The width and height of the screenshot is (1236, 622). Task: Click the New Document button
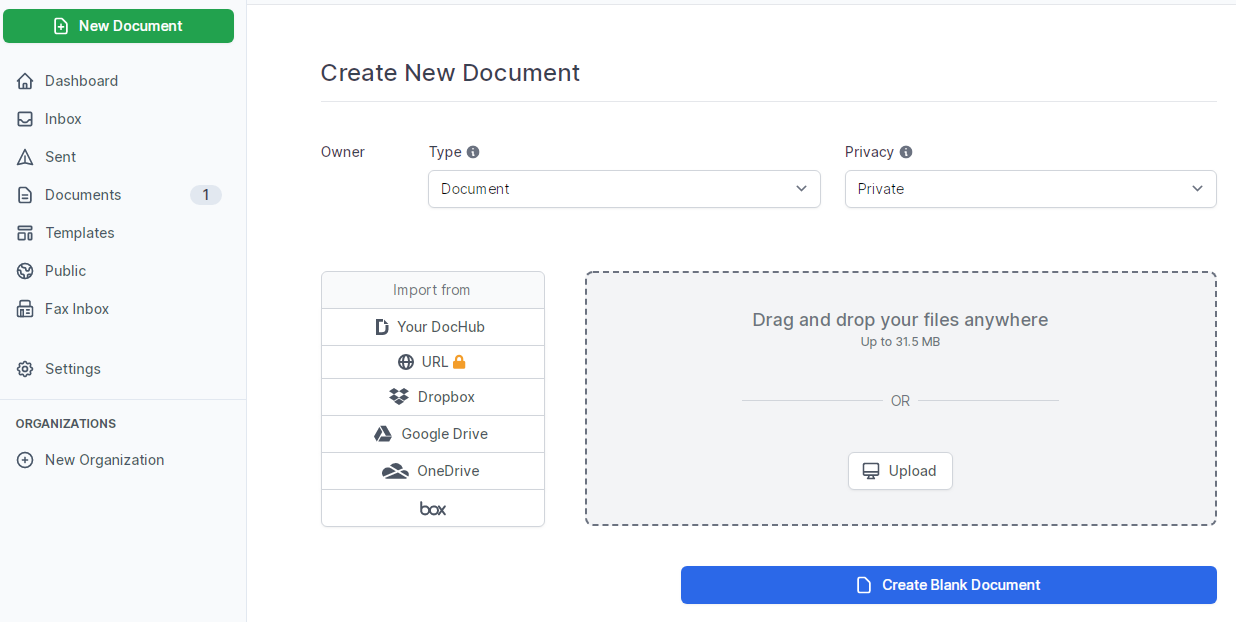118,26
